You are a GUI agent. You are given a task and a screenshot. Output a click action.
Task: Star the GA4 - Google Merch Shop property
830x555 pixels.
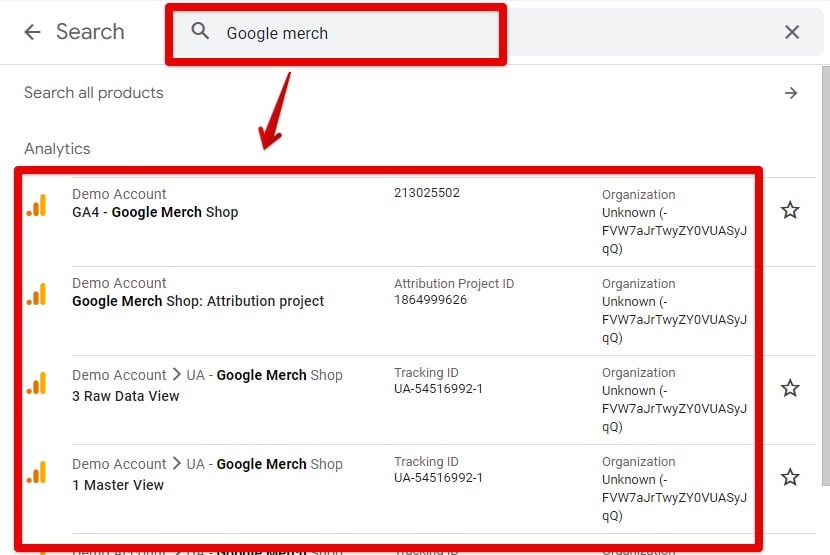[790, 210]
